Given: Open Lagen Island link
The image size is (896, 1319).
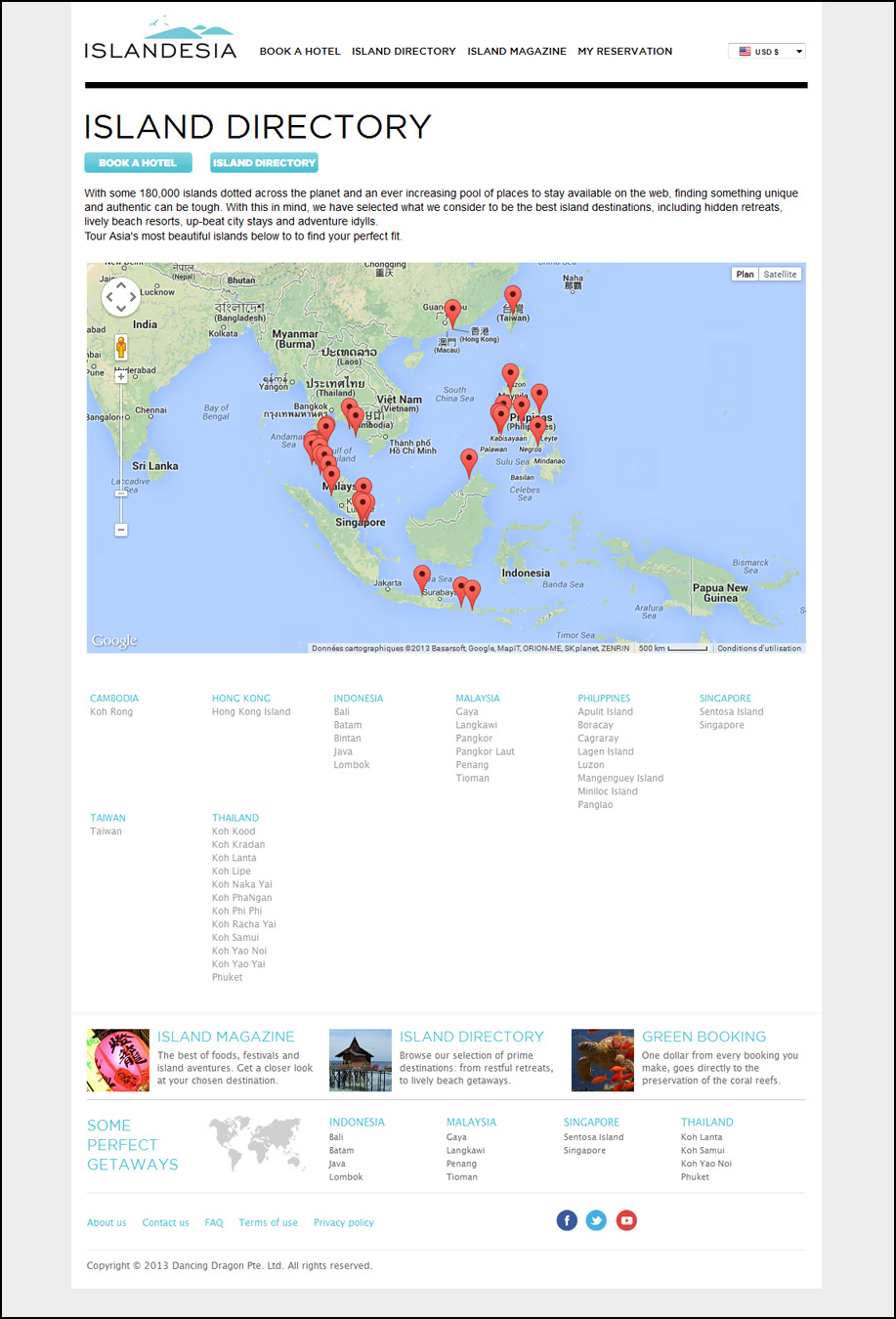Looking at the screenshot, I should tap(606, 752).
